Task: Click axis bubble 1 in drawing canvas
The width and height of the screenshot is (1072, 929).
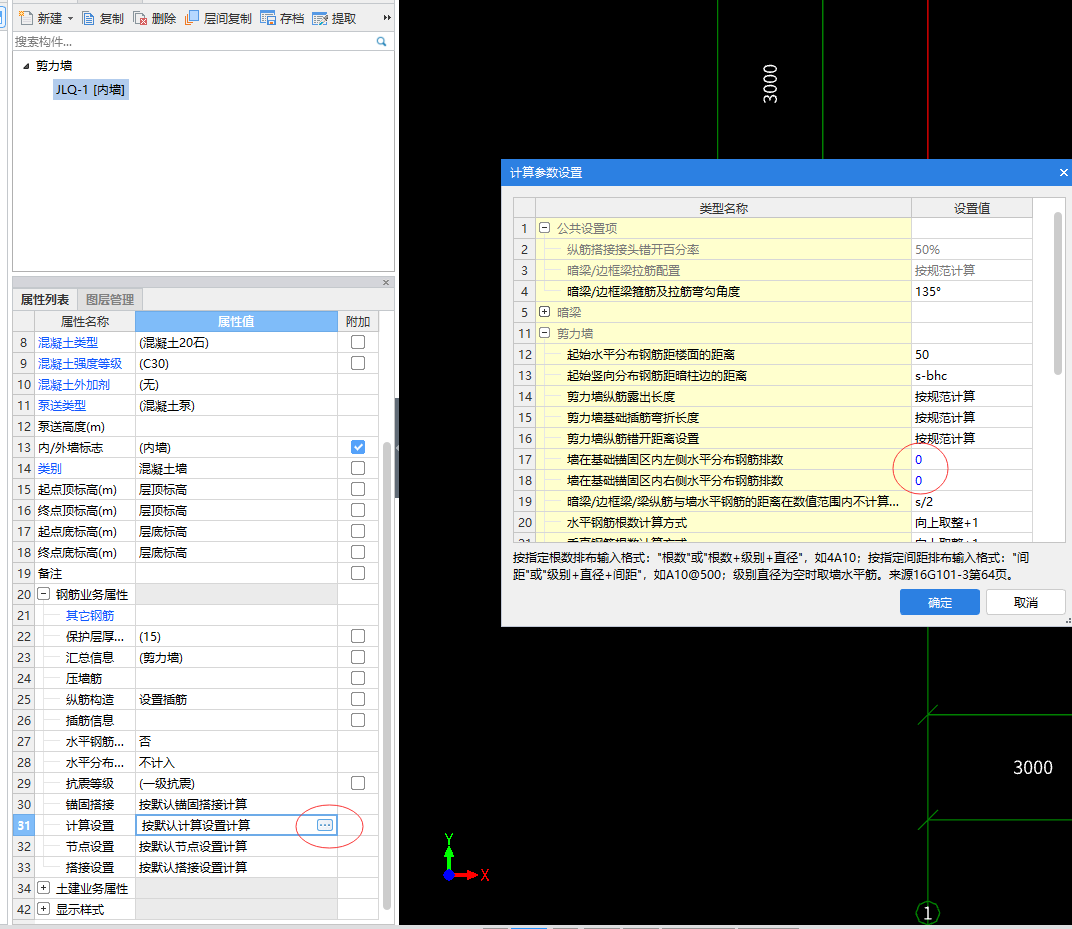Action: (x=928, y=913)
